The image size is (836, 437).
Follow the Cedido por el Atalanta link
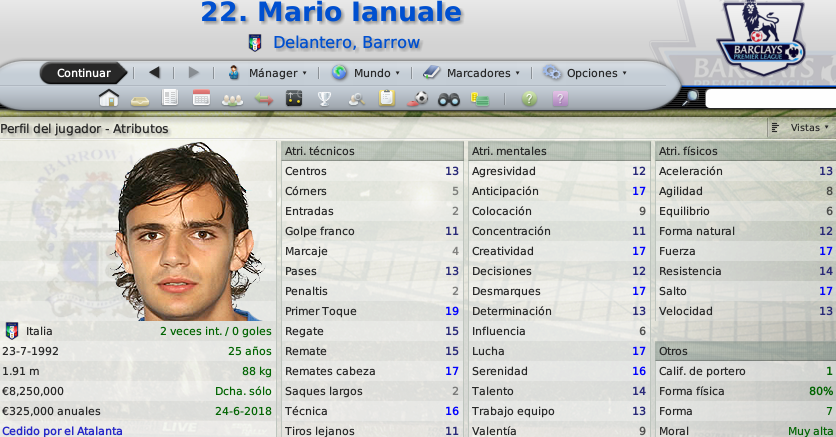click(62, 431)
